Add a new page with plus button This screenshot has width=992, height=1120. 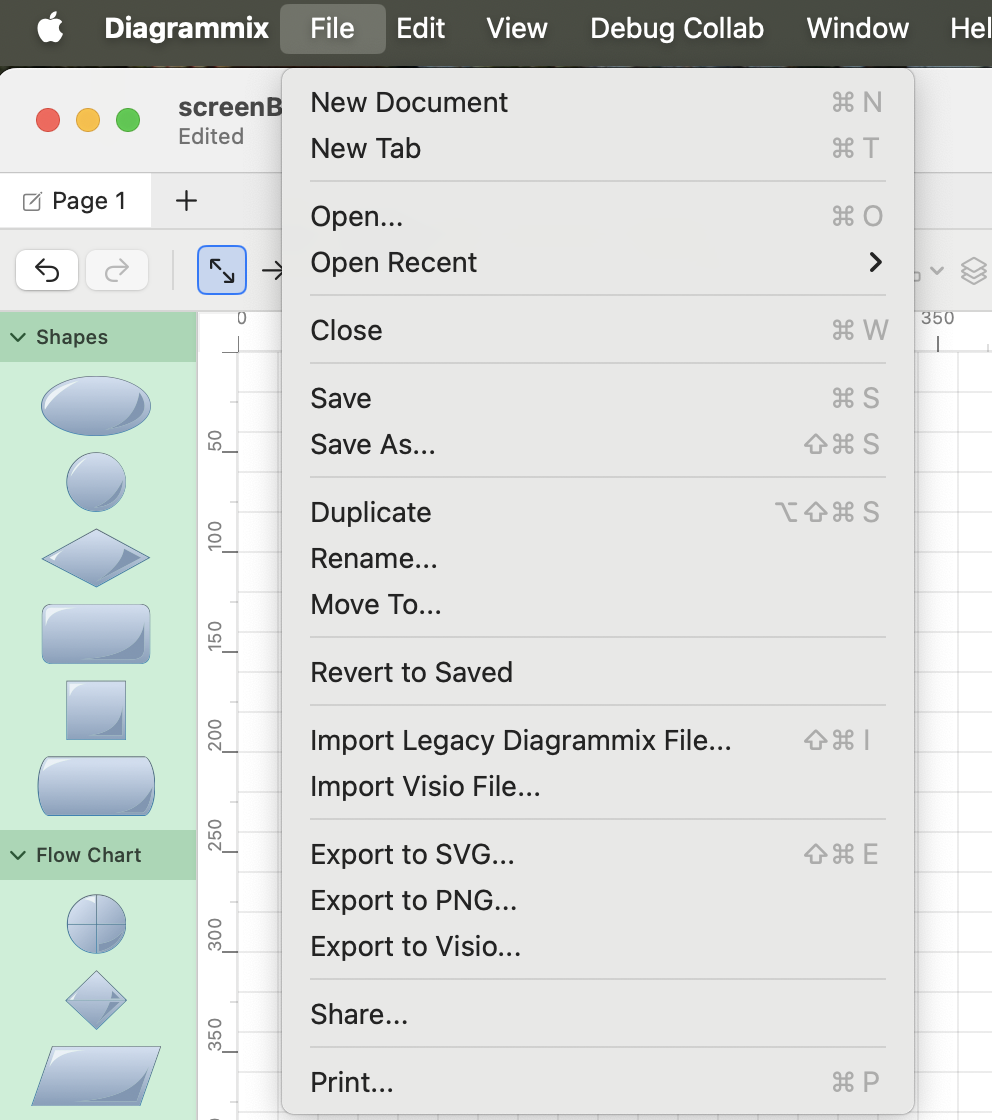(x=186, y=201)
